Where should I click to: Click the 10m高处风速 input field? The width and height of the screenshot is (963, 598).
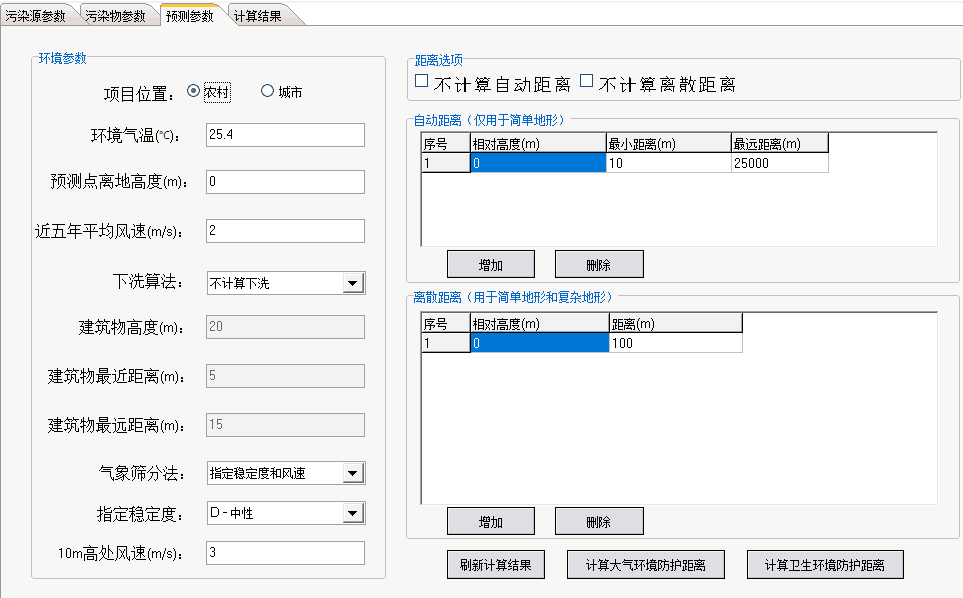(x=285, y=553)
